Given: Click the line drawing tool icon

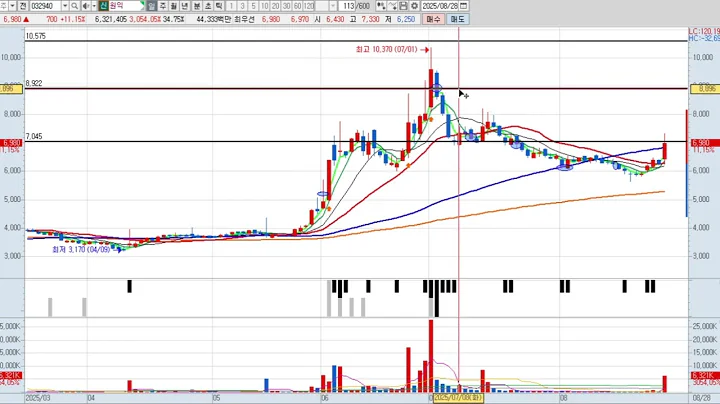Looking at the screenshot, I should coord(392,6).
